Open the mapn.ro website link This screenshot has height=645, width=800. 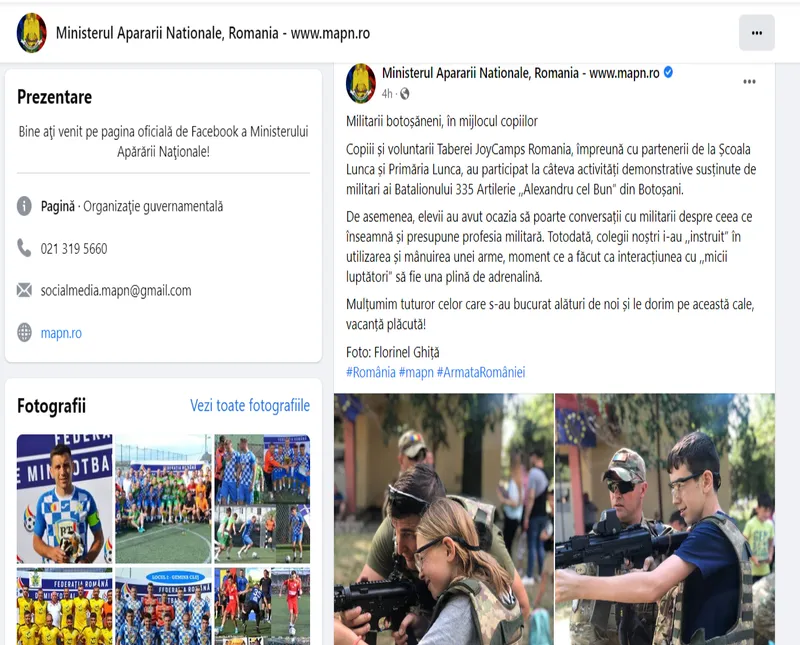[x=61, y=333]
